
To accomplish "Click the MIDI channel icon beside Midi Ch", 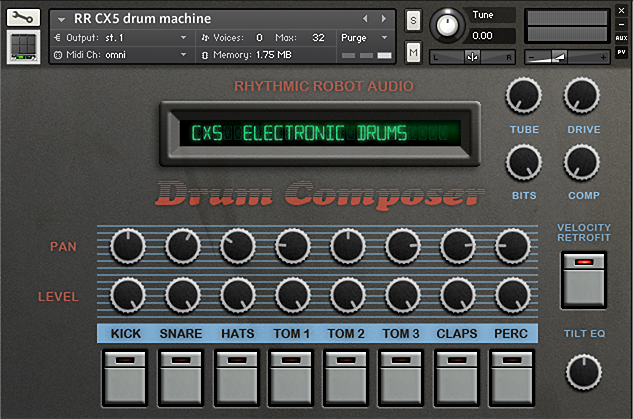I will 58,54.
